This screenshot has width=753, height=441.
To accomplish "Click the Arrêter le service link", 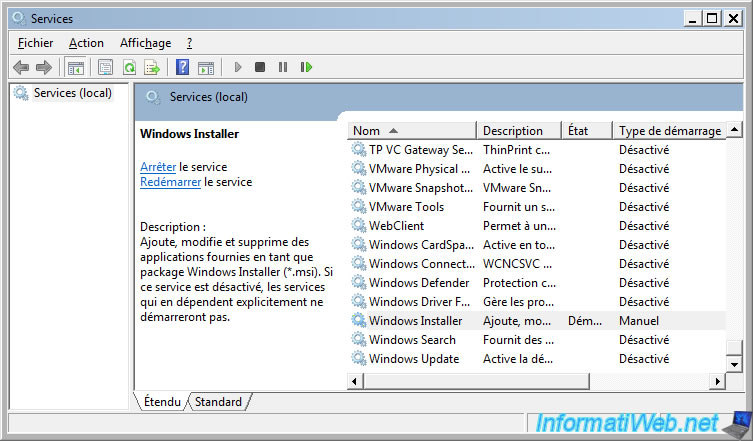I will coord(158,167).
